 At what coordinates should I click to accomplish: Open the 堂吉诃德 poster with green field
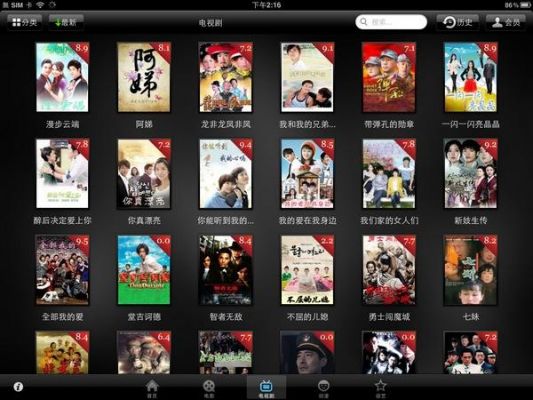[x=144, y=270]
